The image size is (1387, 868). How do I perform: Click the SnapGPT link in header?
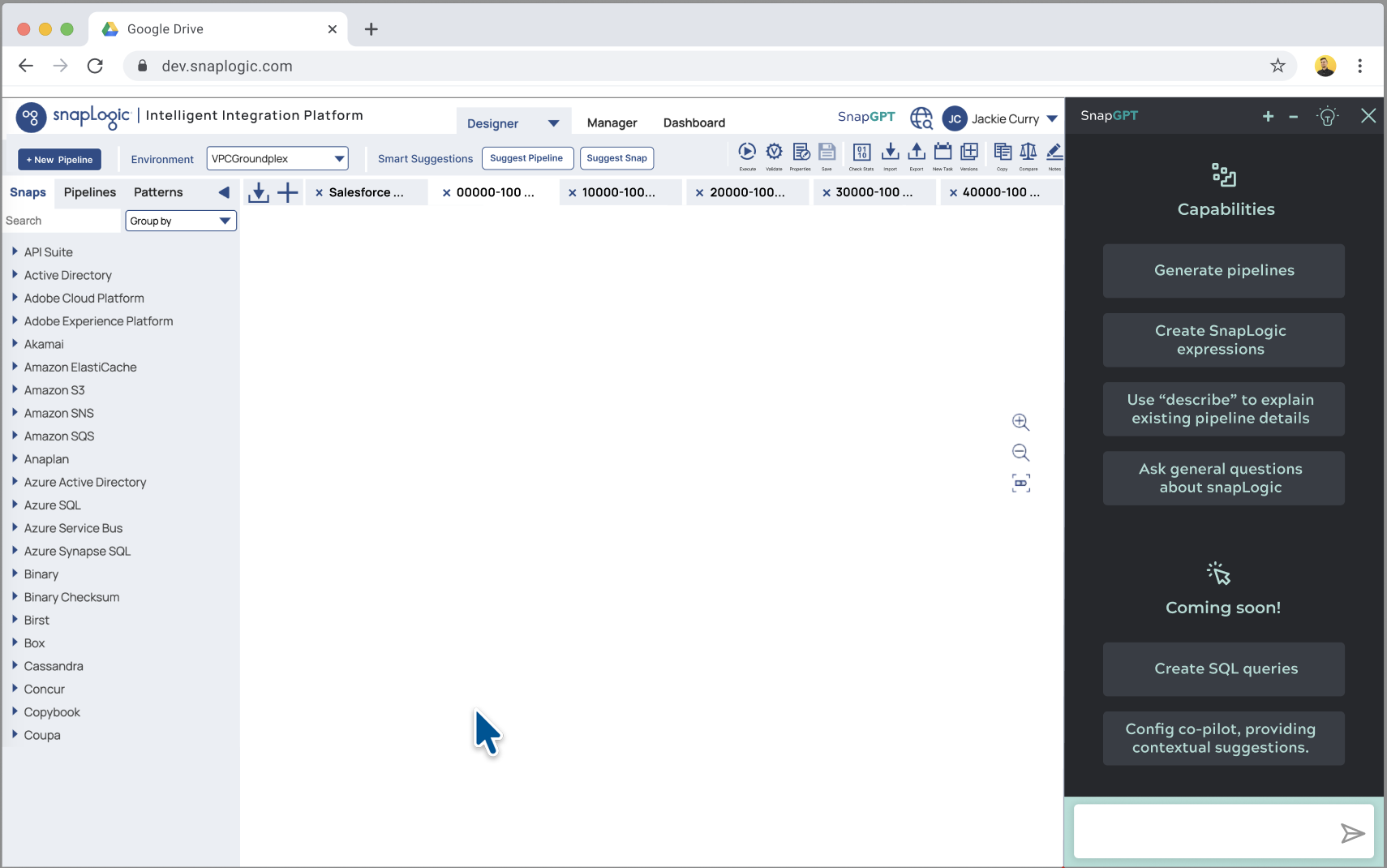pos(866,117)
